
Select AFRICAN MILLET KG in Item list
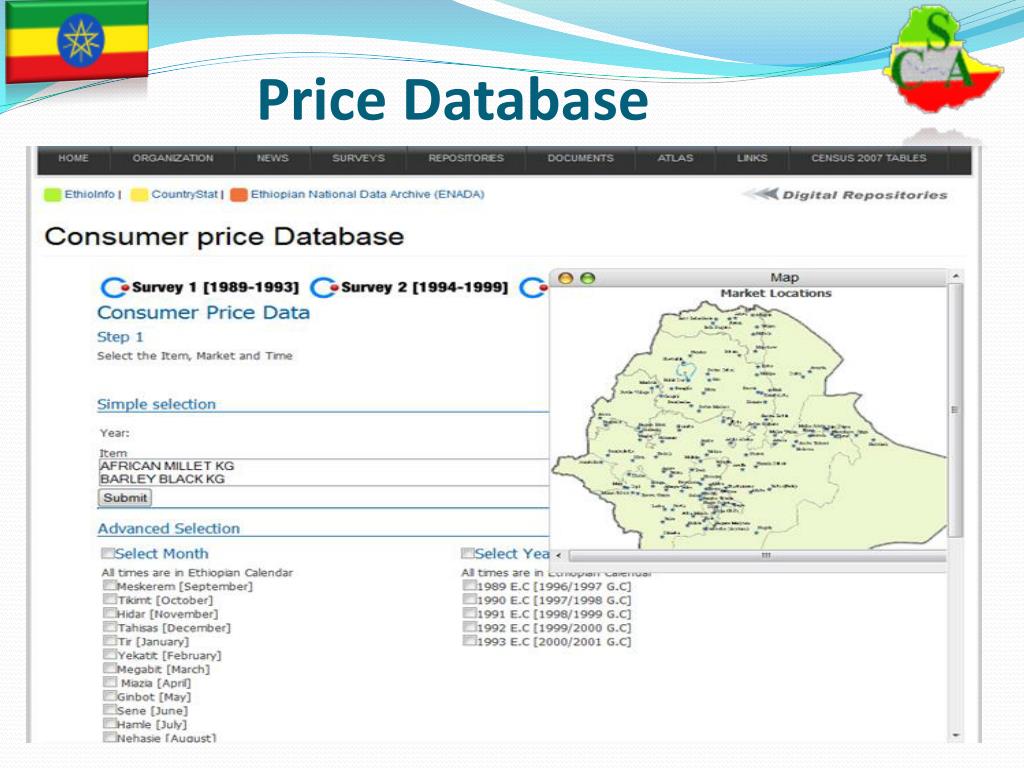point(167,466)
